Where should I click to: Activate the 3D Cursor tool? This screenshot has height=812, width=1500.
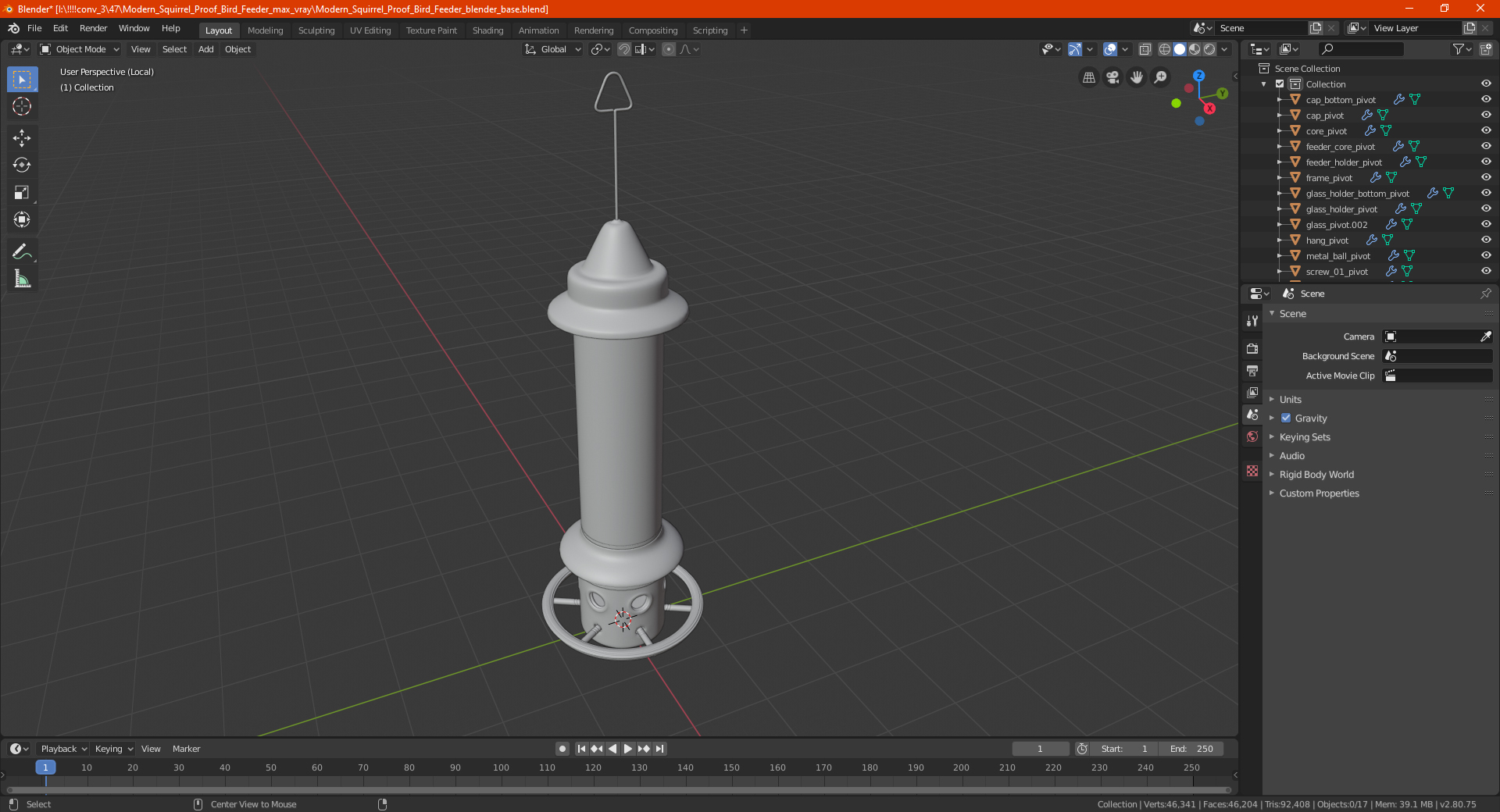click(x=22, y=107)
